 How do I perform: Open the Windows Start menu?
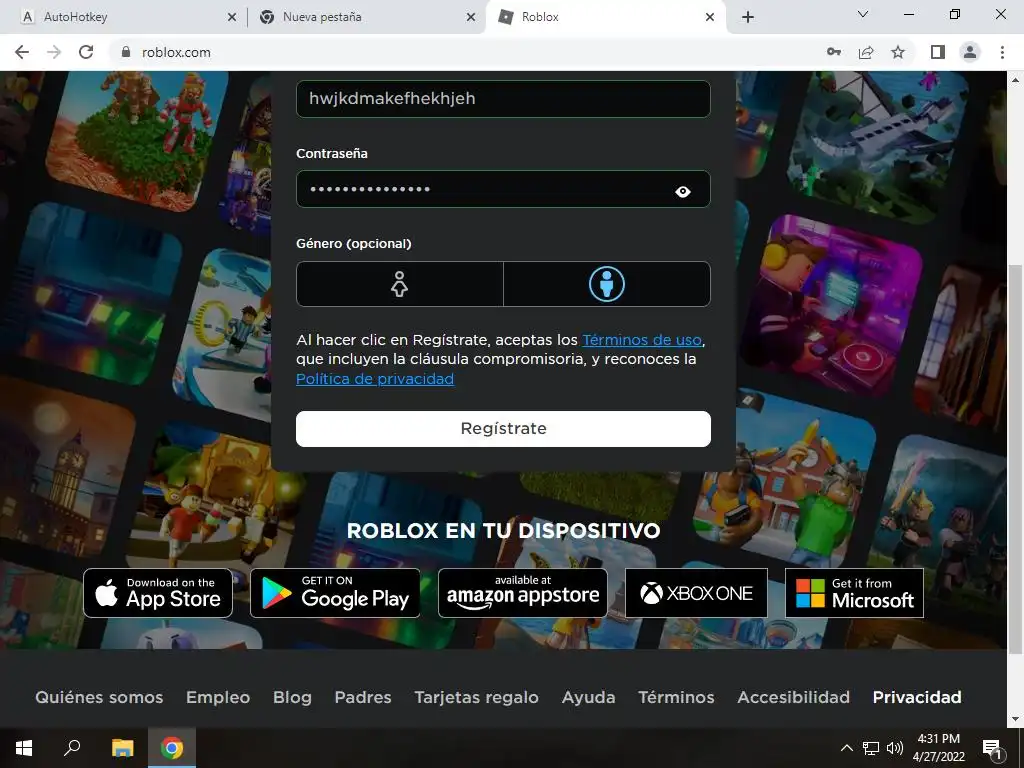tap(24, 748)
